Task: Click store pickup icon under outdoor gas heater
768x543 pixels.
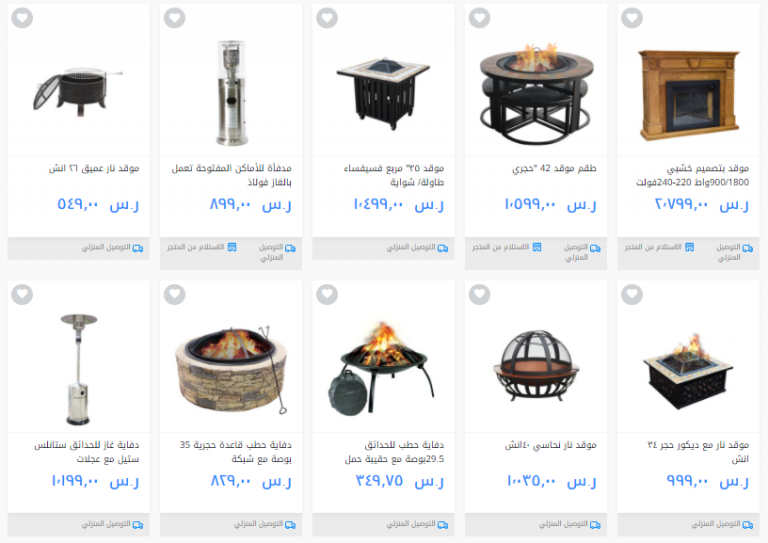Action: pos(232,247)
